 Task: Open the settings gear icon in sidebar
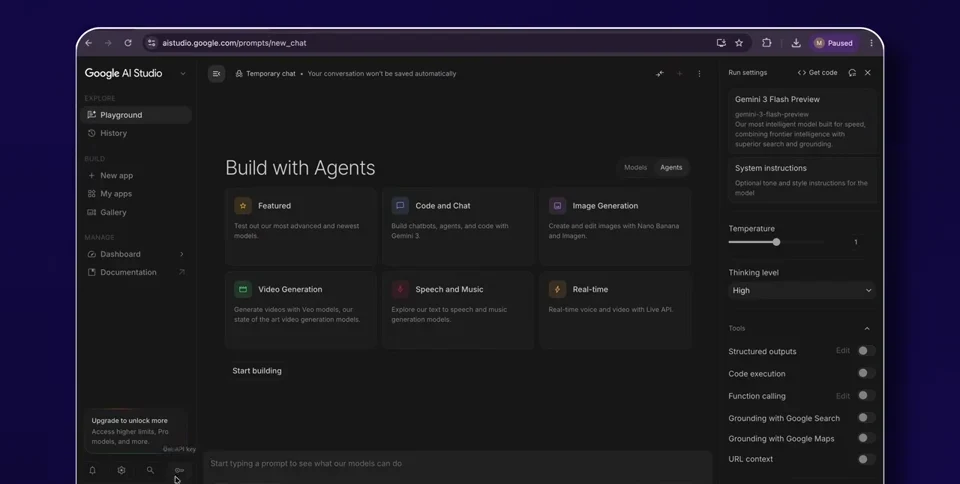(121, 470)
